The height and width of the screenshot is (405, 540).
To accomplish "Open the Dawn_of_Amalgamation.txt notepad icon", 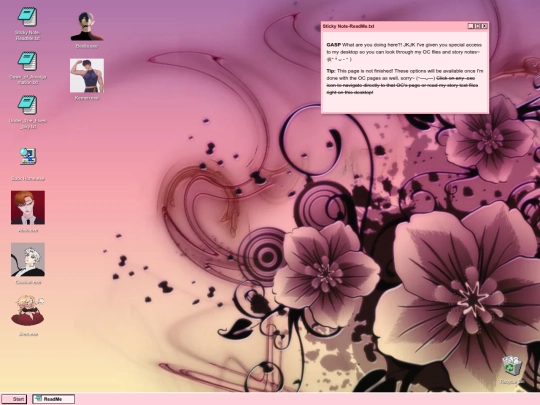I will 28,61.
